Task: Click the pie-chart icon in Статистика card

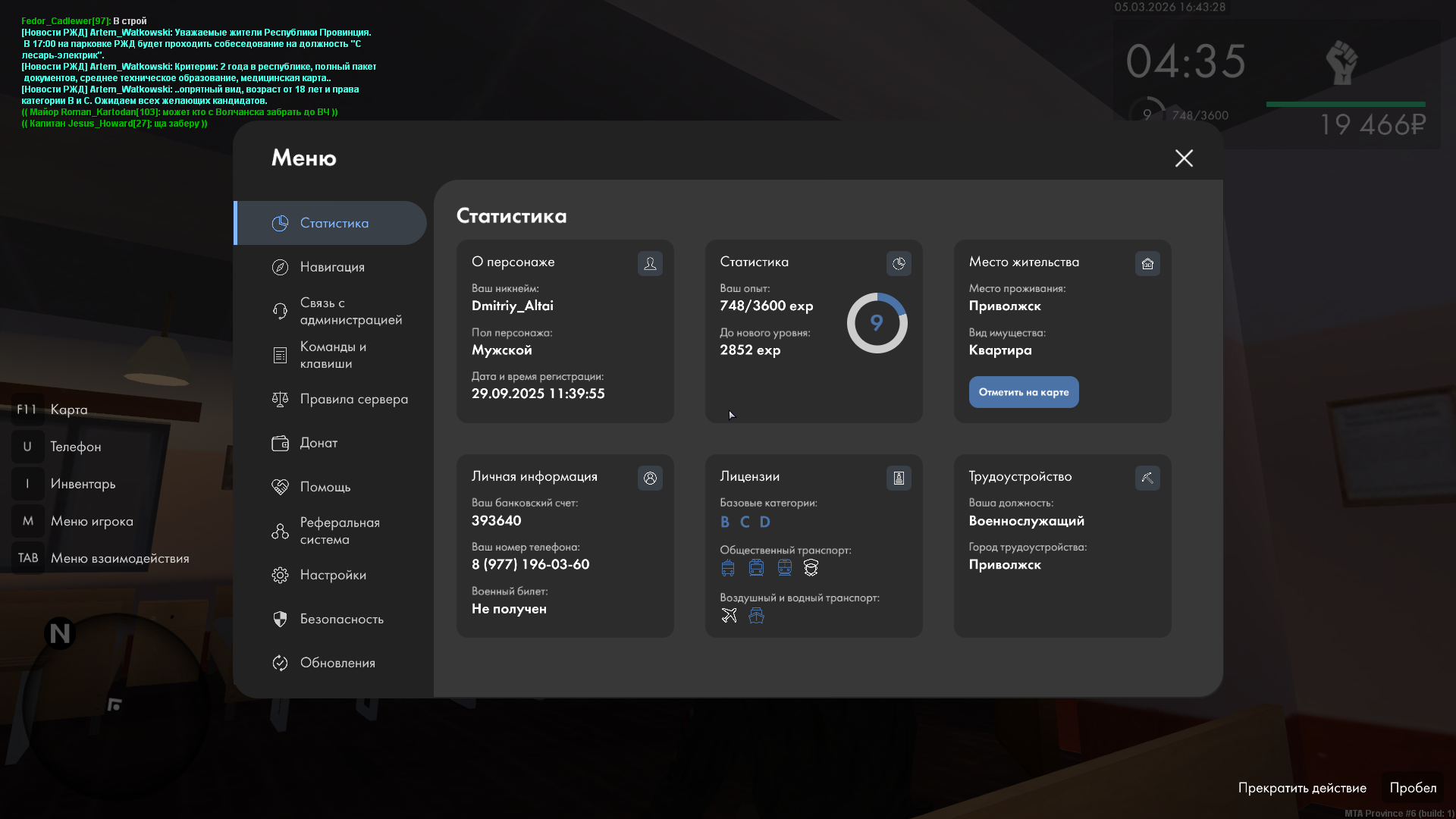Action: point(899,263)
